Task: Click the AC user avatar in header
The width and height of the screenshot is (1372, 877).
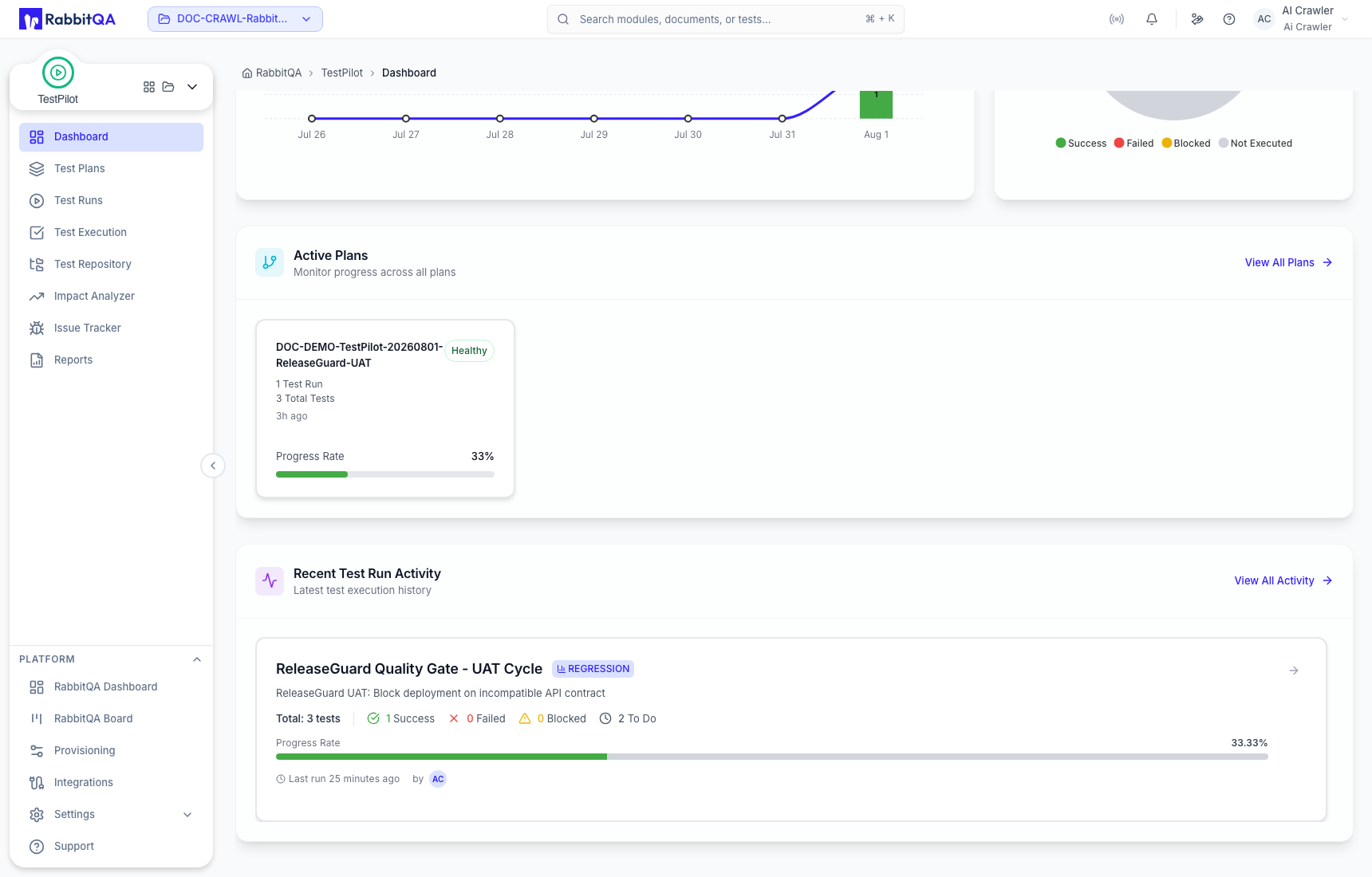Action: (x=1264, y=19)
